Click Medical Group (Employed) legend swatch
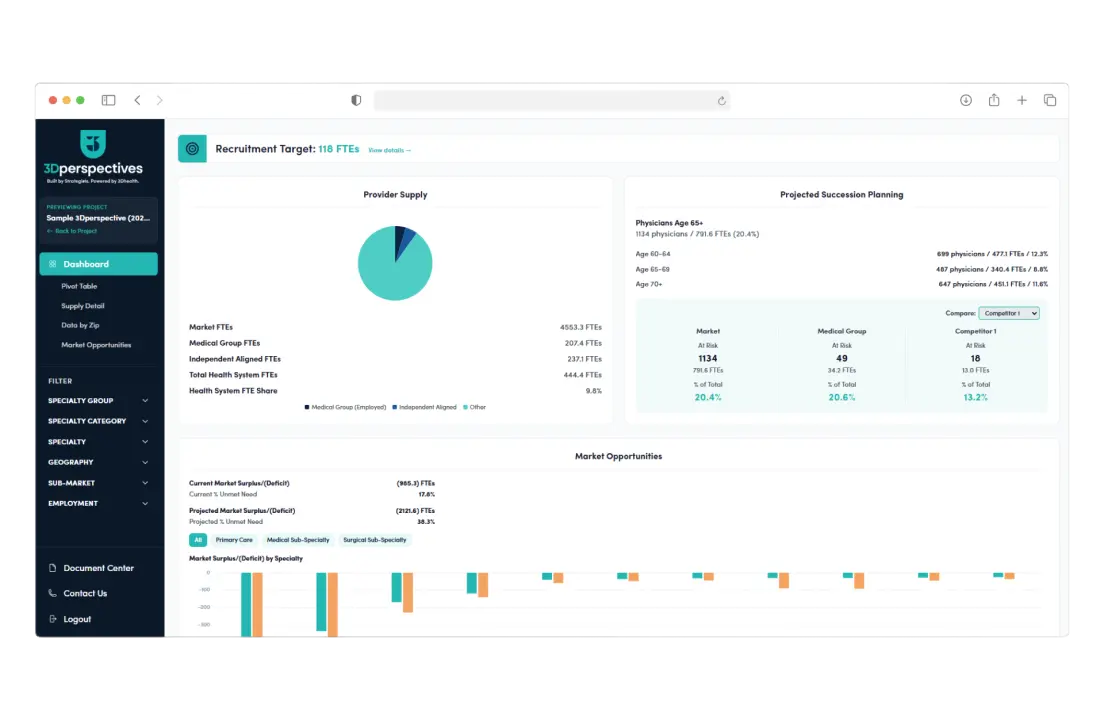This screenshot has height=720, width=1104. click(307, 407)
